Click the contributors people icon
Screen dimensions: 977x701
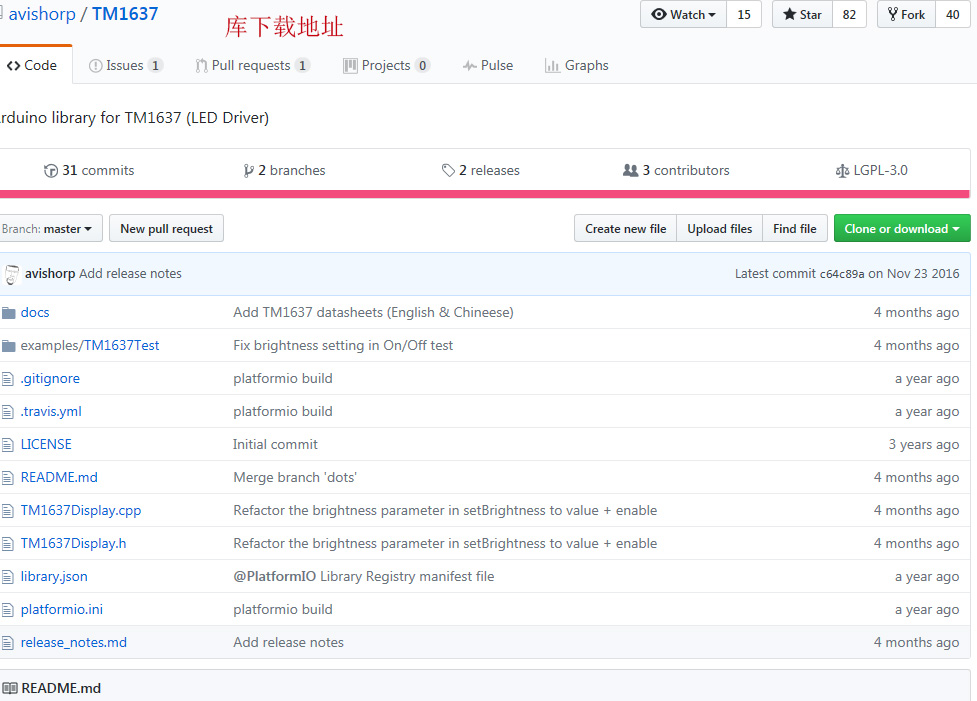click(631, 170)
